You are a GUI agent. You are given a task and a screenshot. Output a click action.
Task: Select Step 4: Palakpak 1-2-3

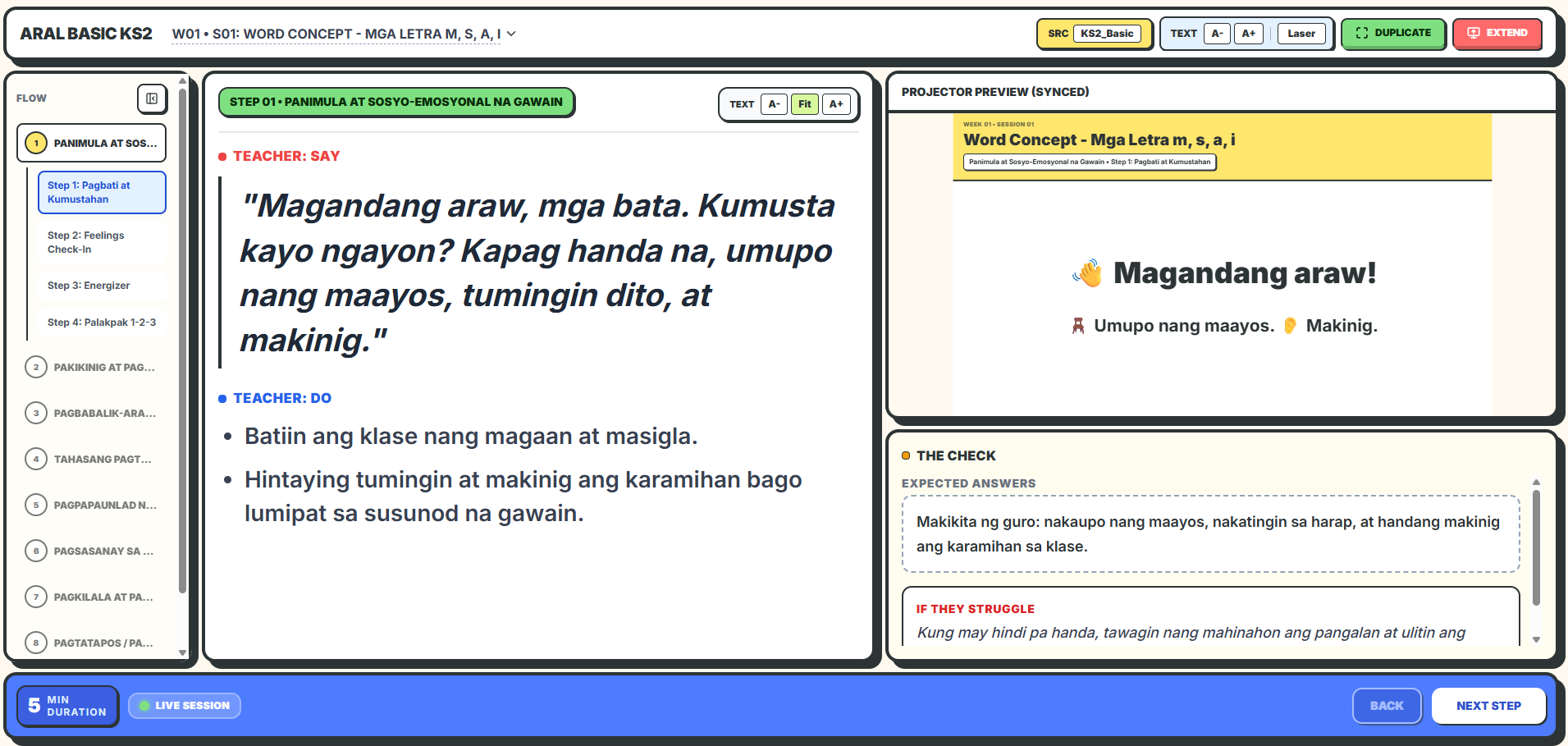[x=102, y=323]
